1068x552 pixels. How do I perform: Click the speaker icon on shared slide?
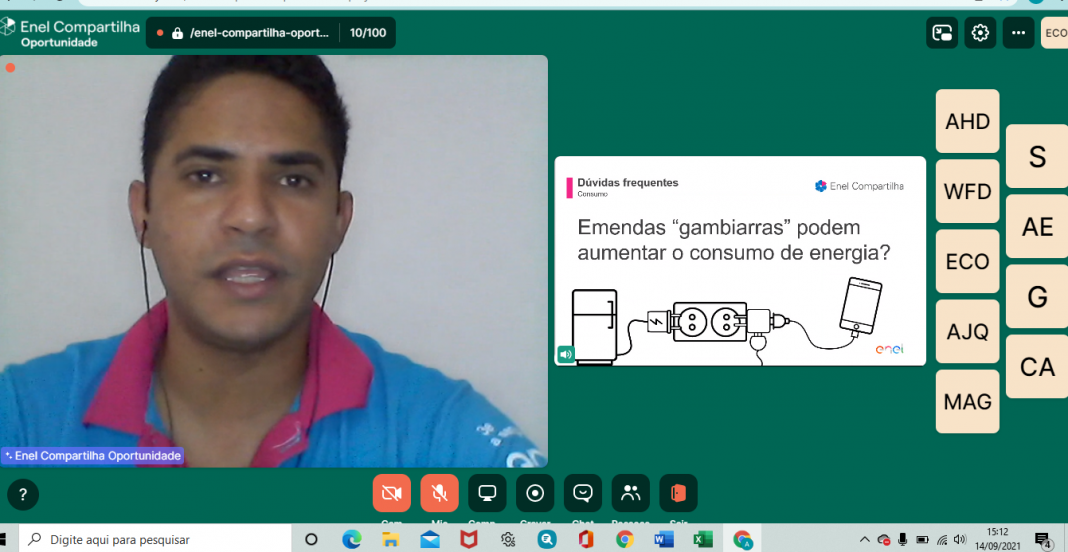point(565,354)
